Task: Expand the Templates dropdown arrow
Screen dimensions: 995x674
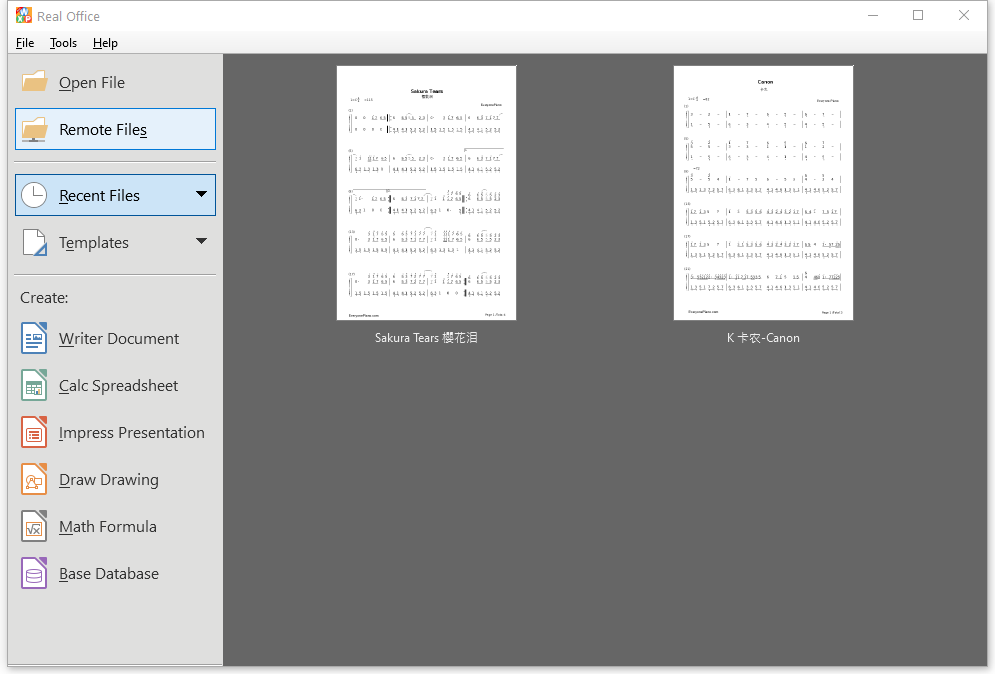Action: [x=201, y=241]
